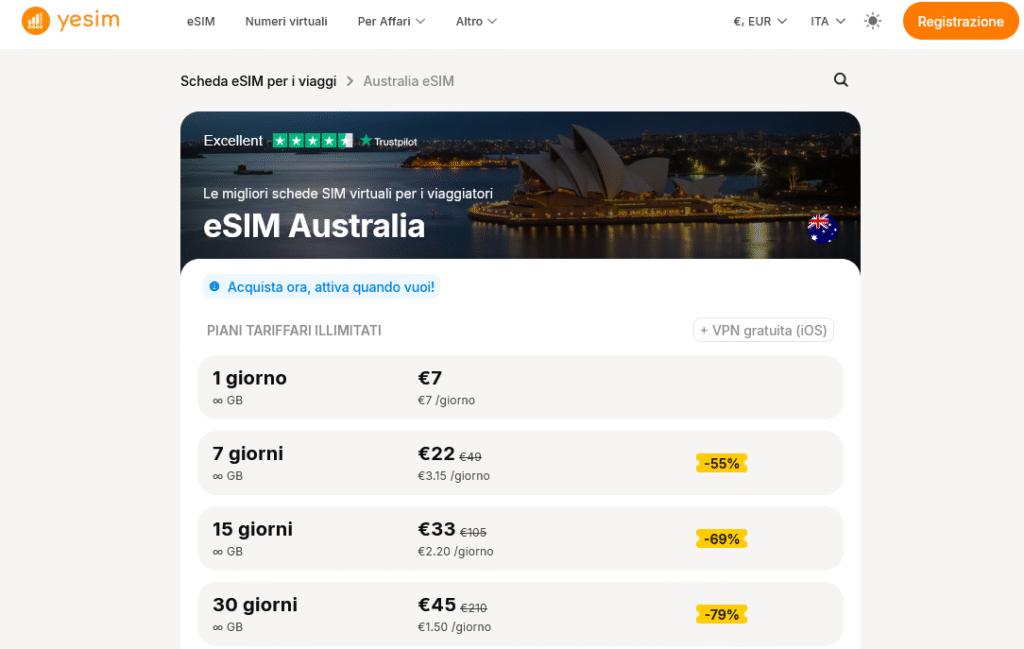Screen dimensions: 1024x649
Task: Click the Australian flag icon on the banner
Action: pos(821,229)
